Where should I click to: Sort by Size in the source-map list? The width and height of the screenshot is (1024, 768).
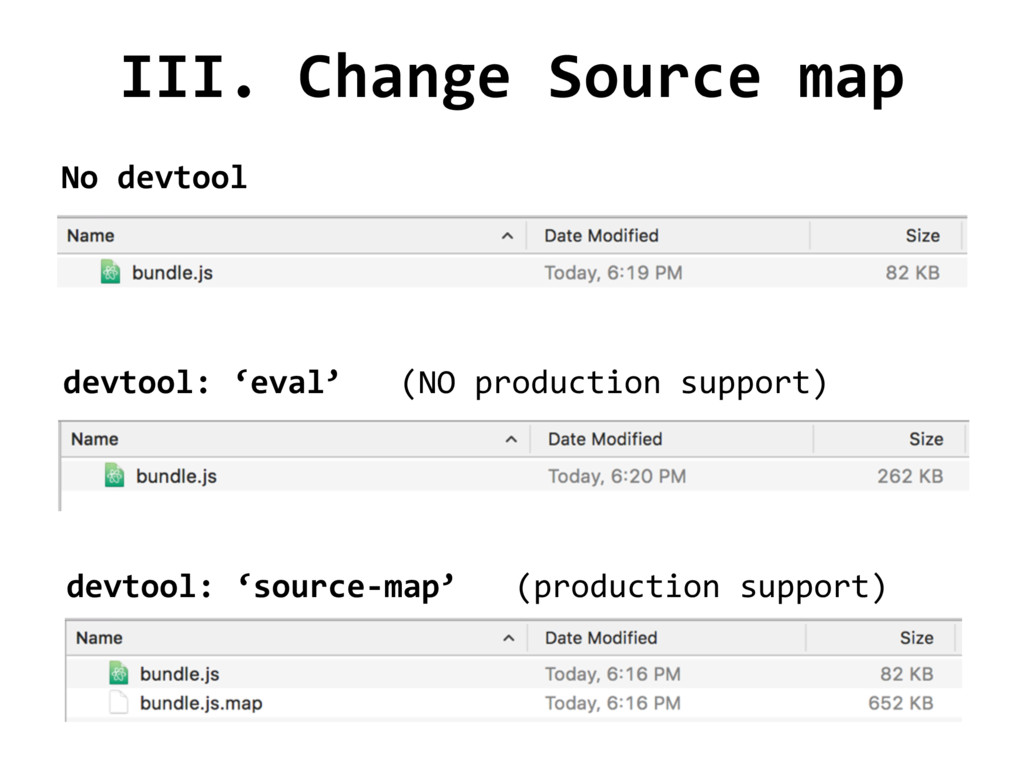(x=916, y=638)
